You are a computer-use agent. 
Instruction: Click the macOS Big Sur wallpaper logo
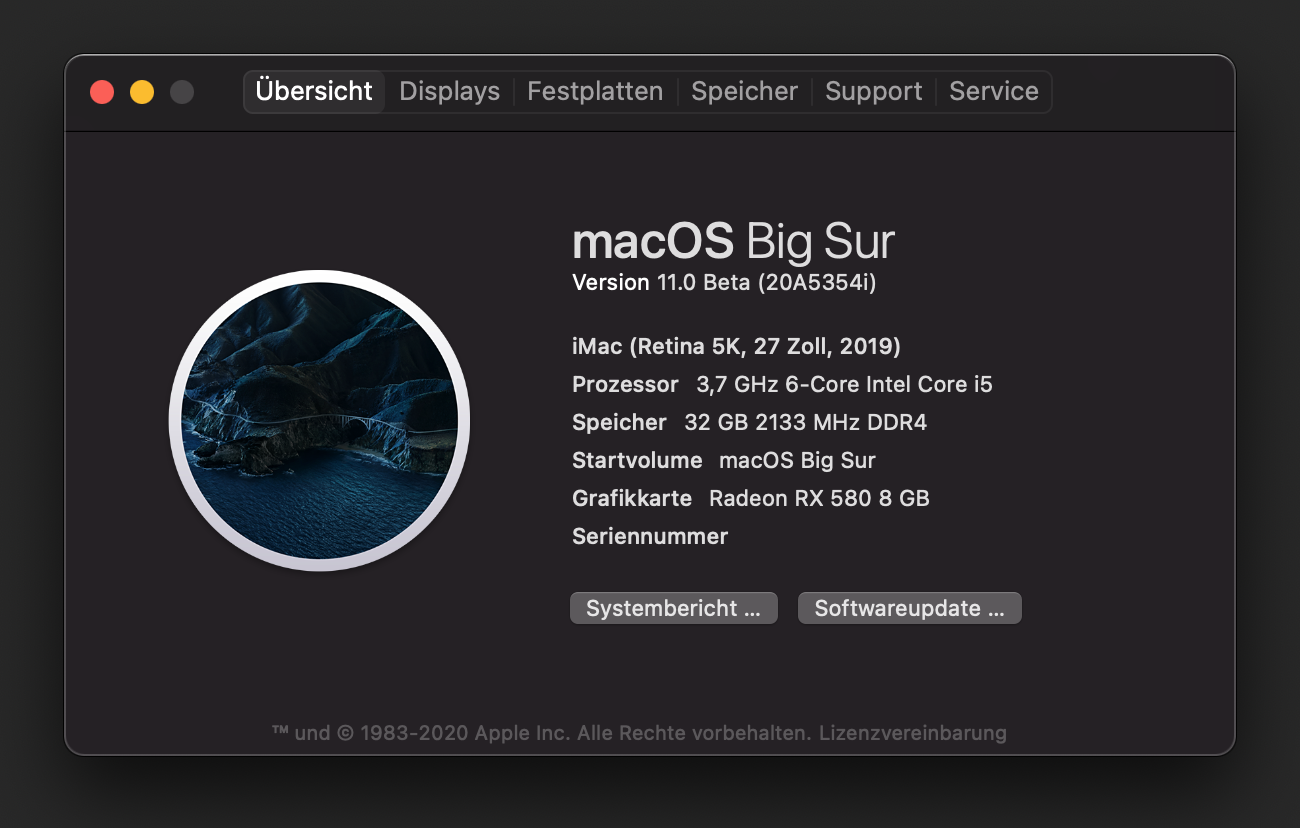(x=319, y=420)
